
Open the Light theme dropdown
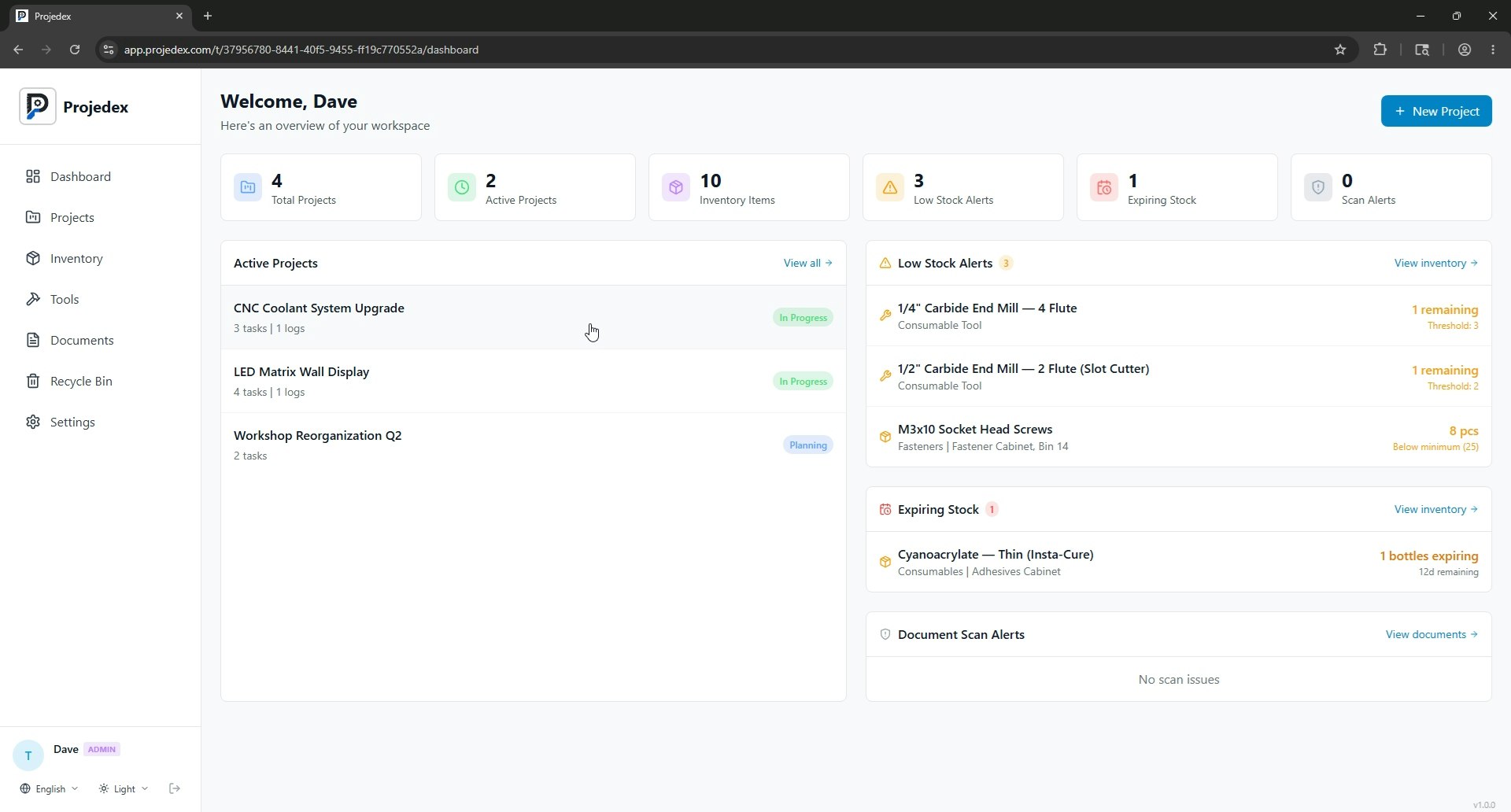[x=124, y=788]
